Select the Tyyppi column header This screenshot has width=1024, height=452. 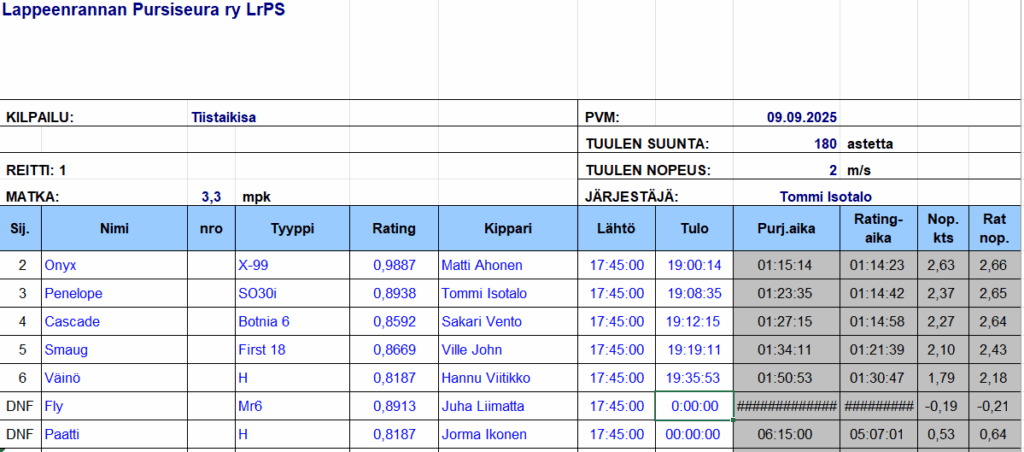(292, 228)
